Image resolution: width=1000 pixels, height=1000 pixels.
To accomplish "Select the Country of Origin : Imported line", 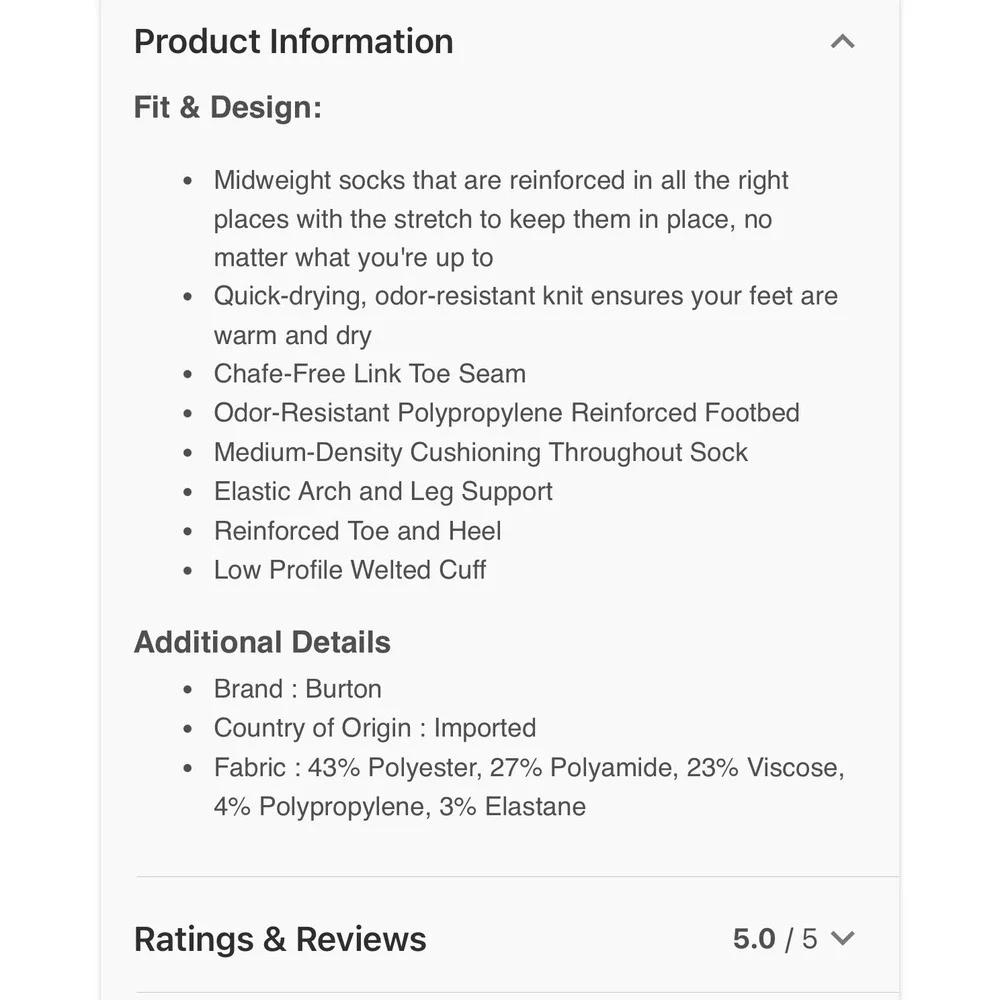I will pos(375,728).
